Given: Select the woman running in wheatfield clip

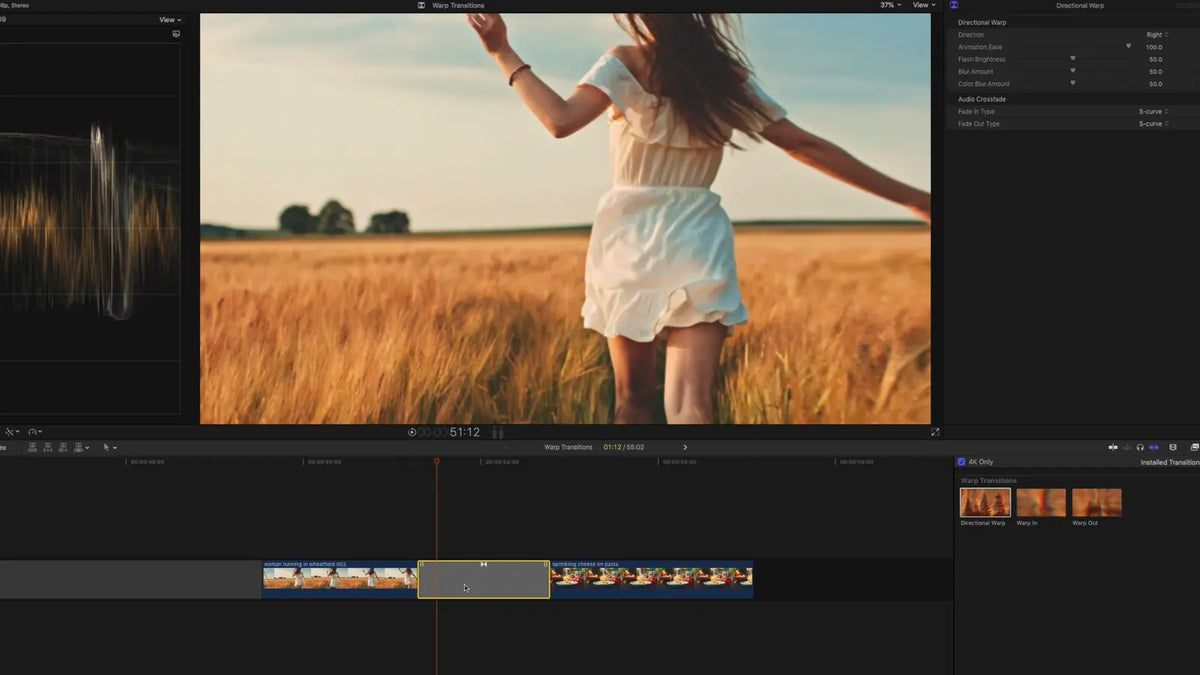Looking at the screenshot, I should (x=340, y=579).
